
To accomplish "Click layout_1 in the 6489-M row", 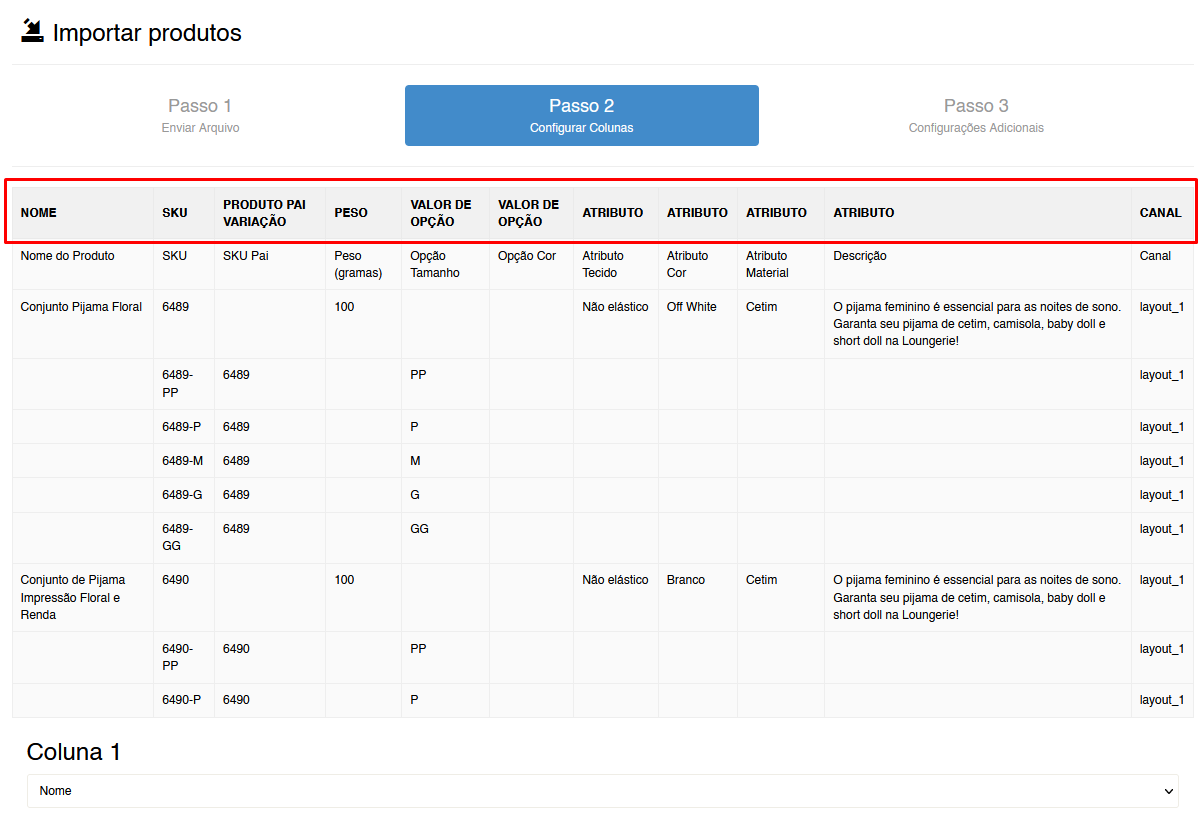I will (x=1162, y=461).
